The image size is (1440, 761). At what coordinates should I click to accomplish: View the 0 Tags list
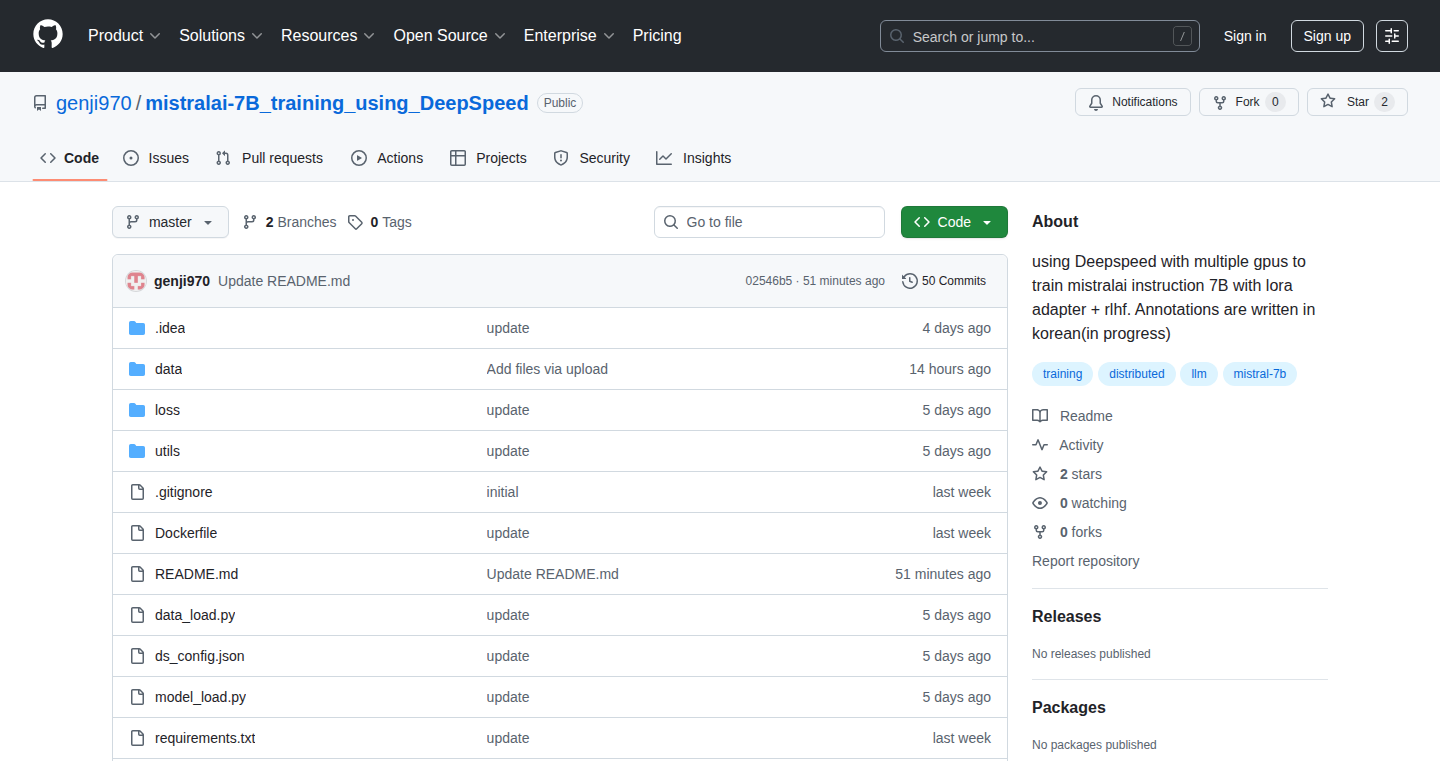pos(380,222)
